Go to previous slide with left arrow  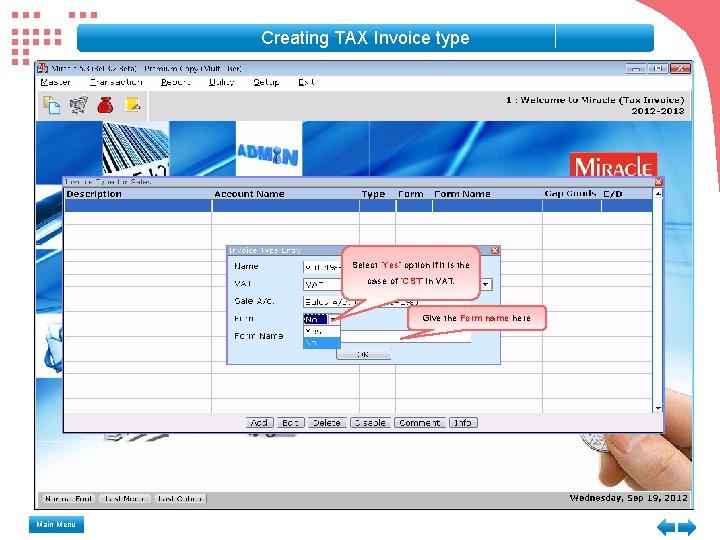coord(666,527)
